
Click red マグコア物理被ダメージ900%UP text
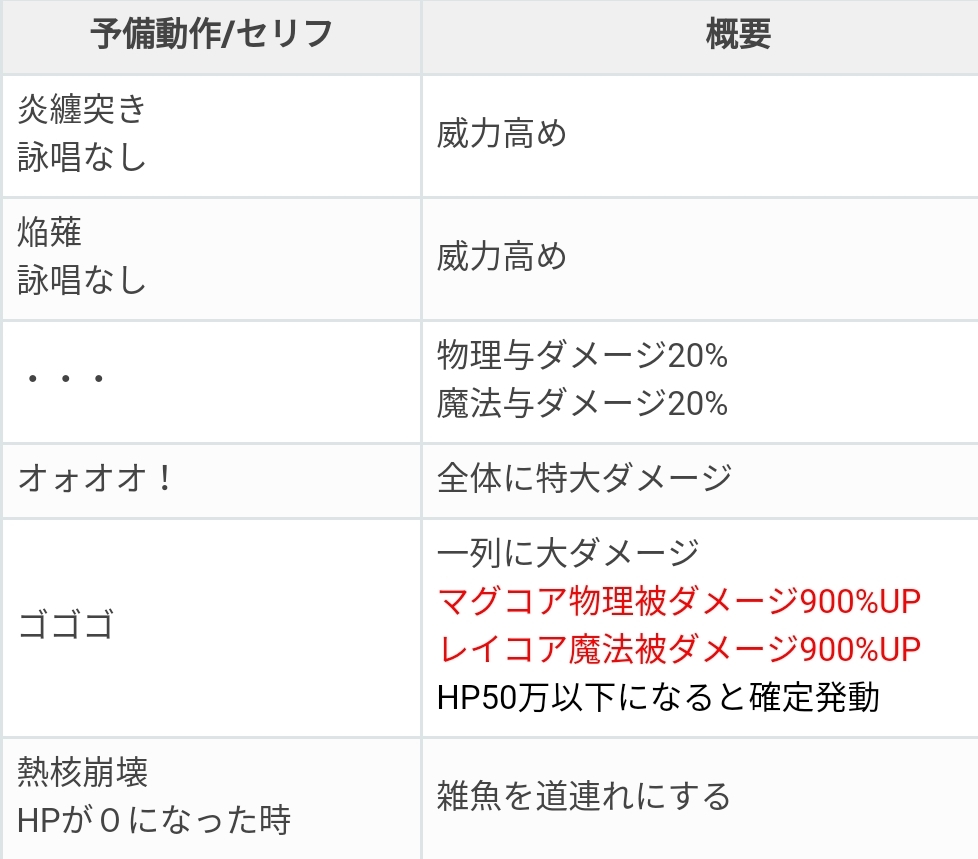click(679, 601)
